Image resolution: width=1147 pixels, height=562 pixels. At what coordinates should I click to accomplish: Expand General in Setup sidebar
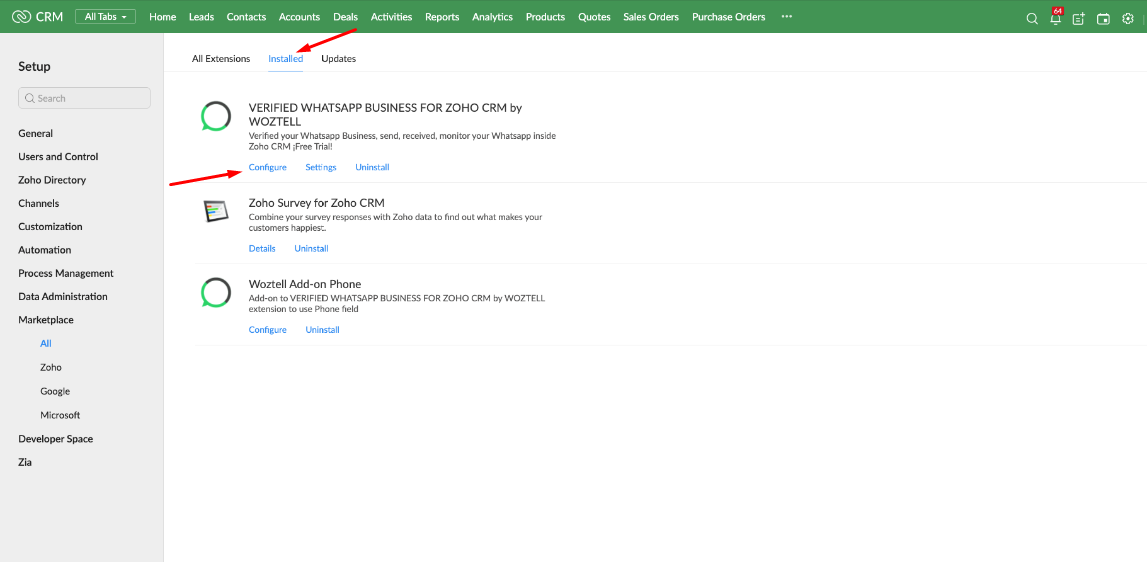tap(36, 133)
